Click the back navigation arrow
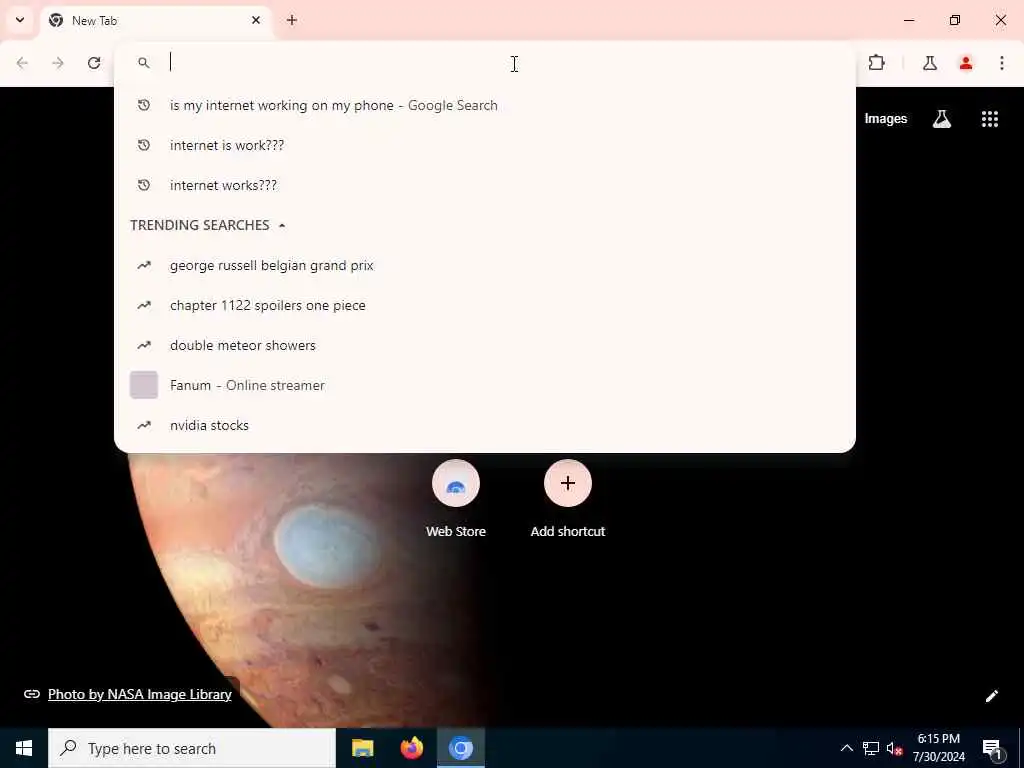 (22, 63)
